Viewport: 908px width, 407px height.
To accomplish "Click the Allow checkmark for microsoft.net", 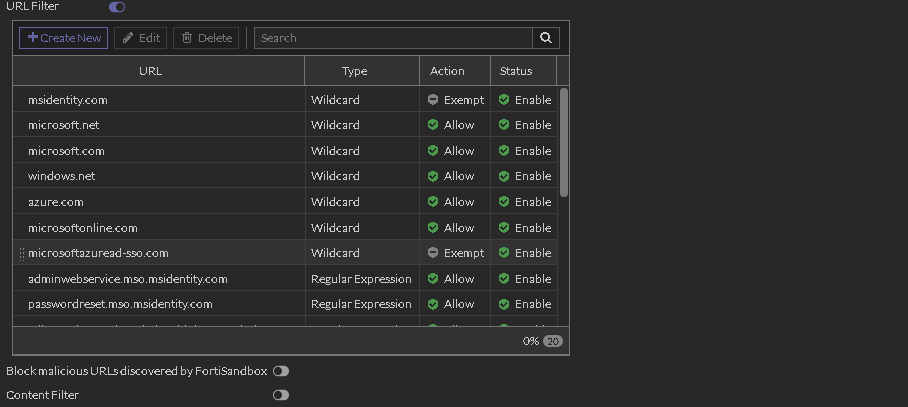I will click(433, 125).
